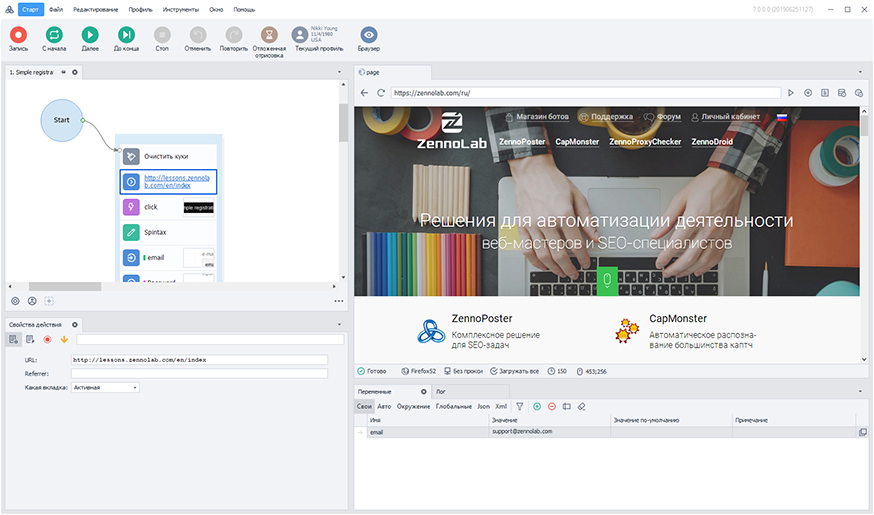Open the Окно menu
This screenshot has width=874, height=515.
216,9
